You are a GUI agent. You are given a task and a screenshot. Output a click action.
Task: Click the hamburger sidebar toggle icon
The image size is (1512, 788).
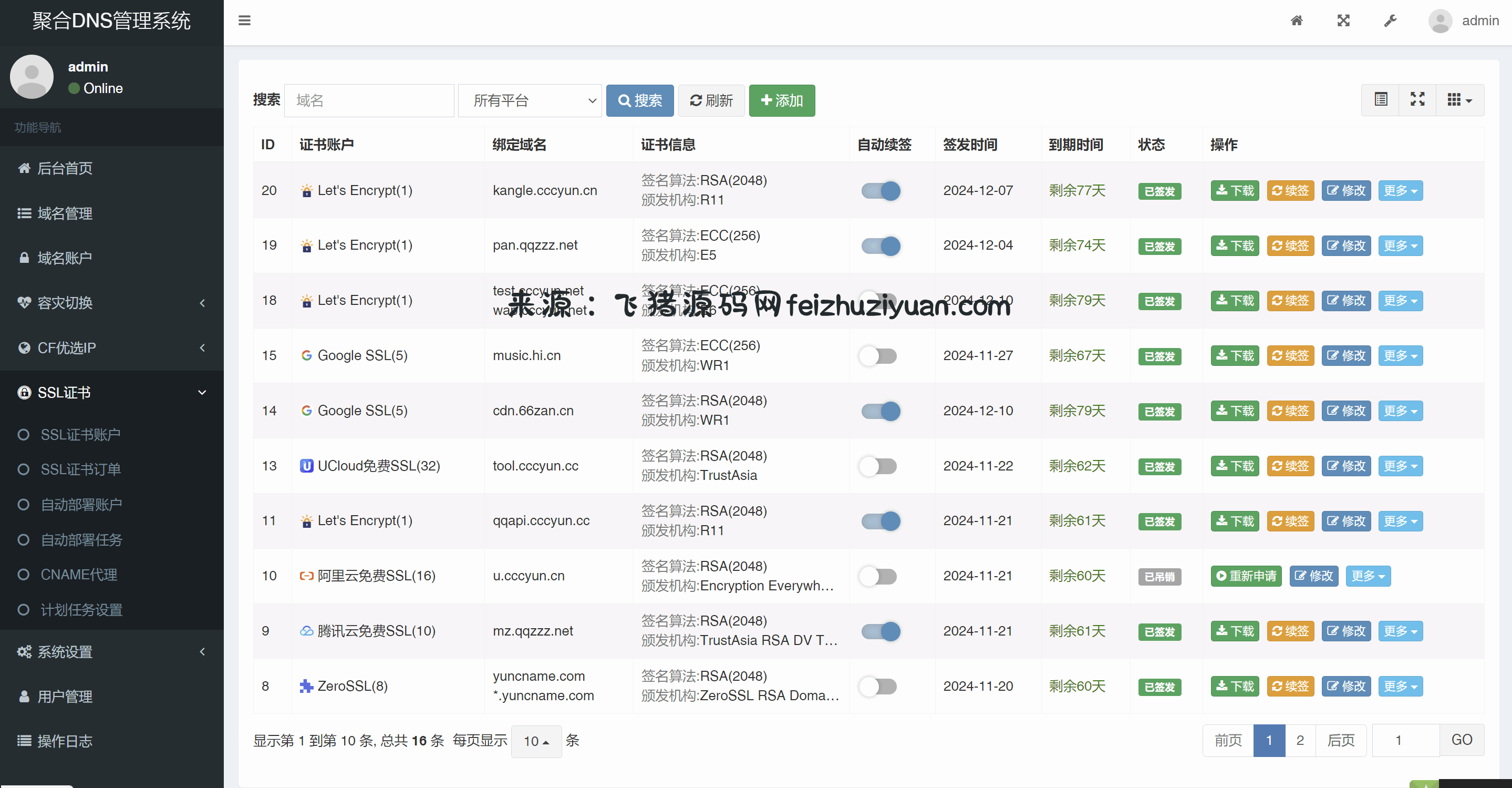pos(244,21)
